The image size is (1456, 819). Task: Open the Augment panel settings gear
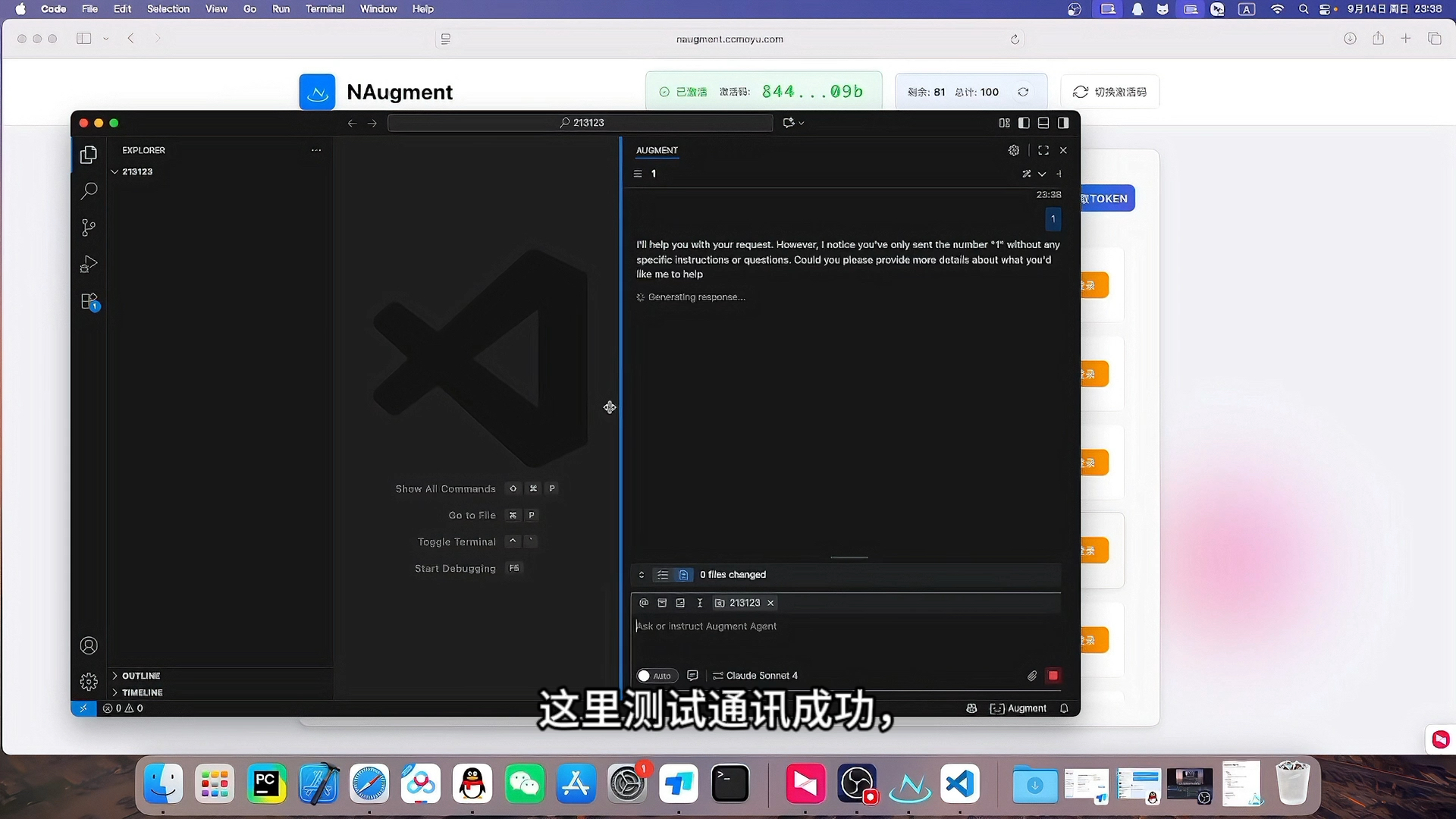[x=1014, y=150]
